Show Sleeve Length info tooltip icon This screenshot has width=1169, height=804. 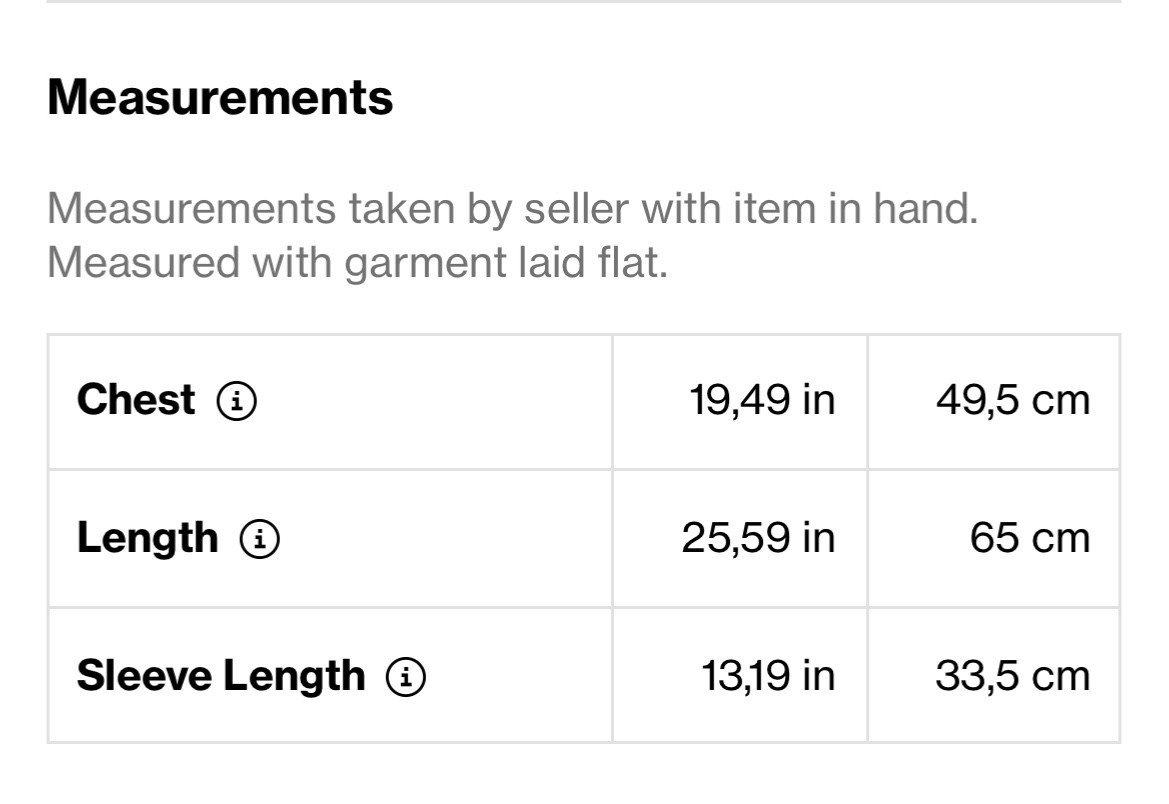point(406,677)
